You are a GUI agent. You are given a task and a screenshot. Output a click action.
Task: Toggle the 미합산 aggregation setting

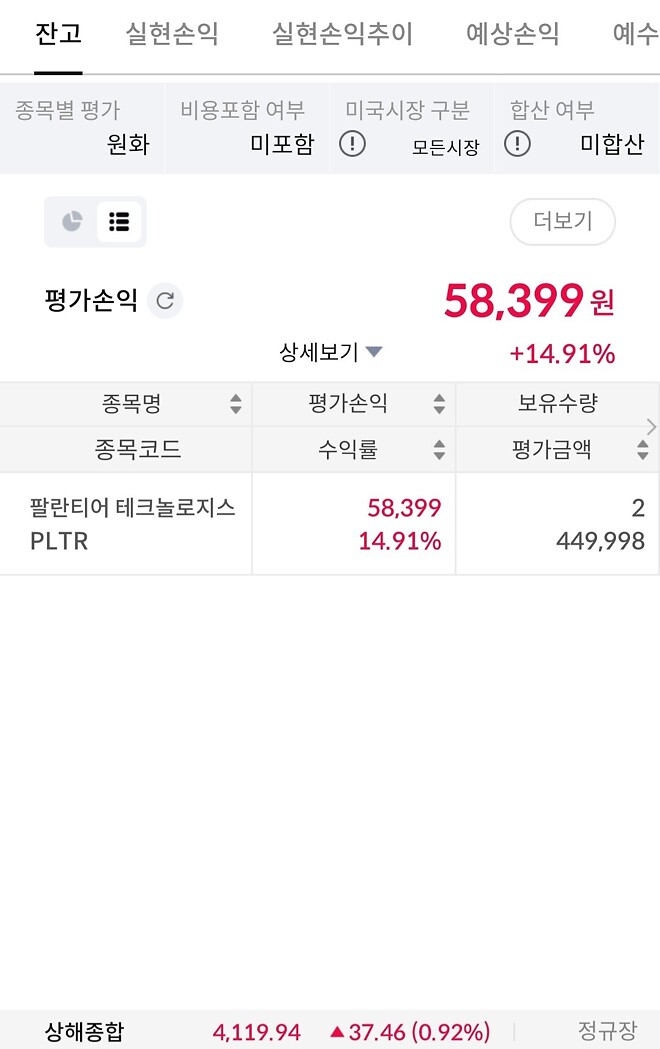tap(614, 144)
